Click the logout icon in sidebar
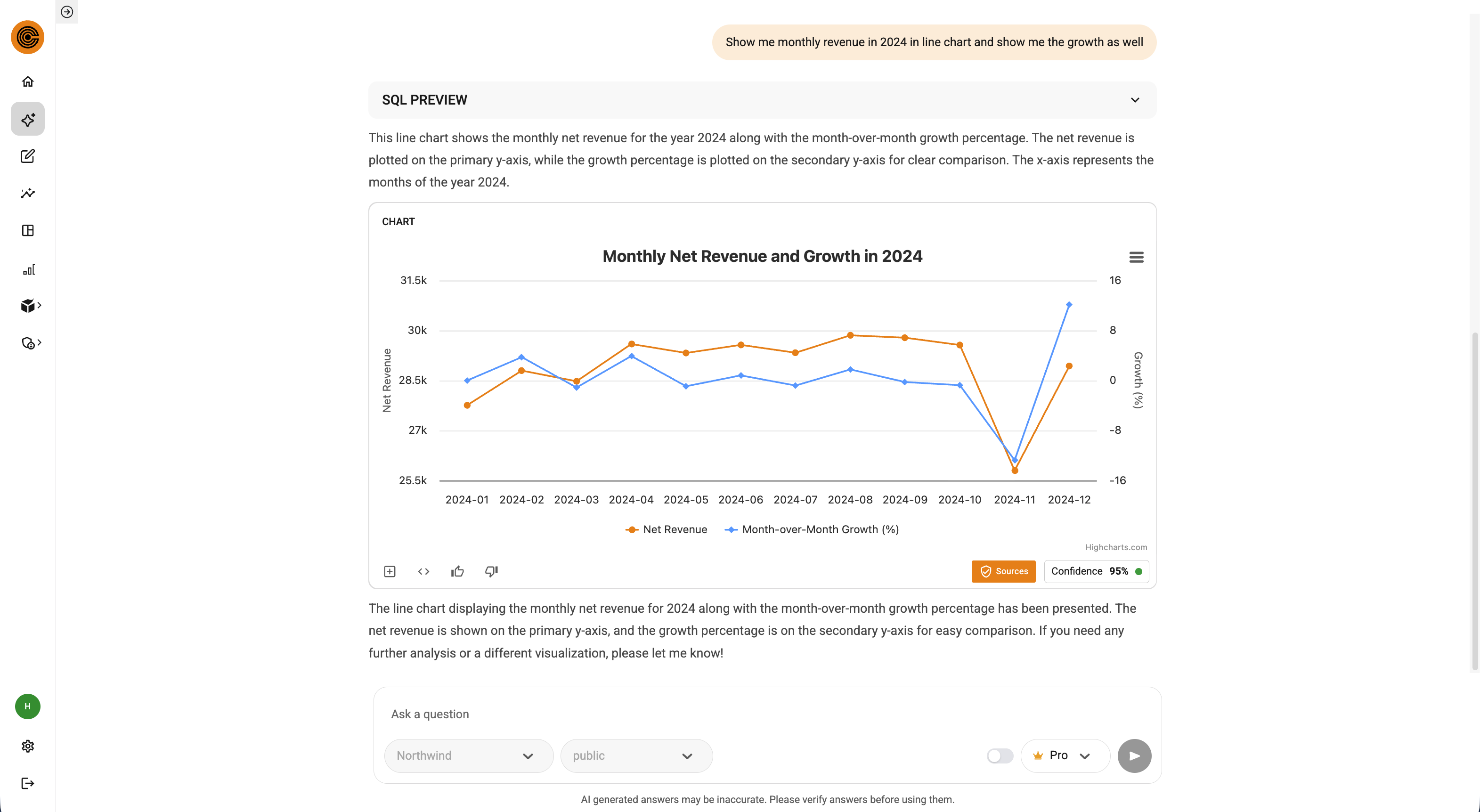The image size is (1480, 812). (x=28, y=783)
